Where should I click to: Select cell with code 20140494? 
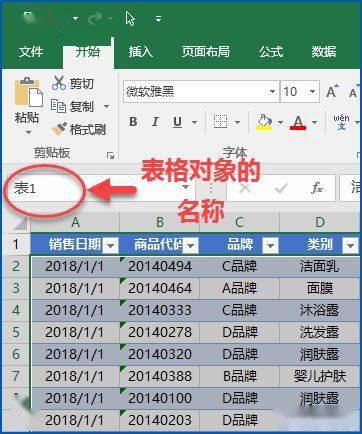click(160, 266)
